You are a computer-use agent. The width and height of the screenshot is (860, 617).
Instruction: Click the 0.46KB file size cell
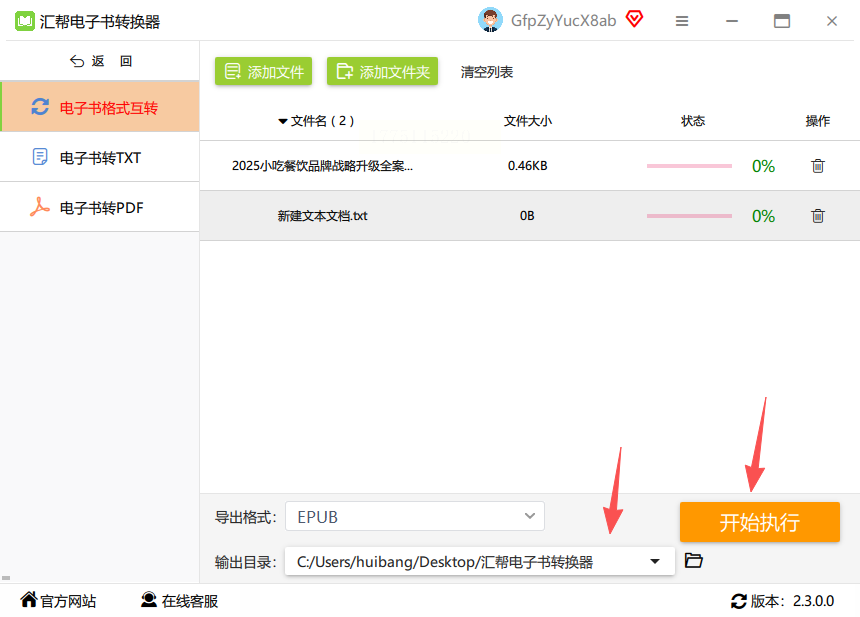[527, 166]
